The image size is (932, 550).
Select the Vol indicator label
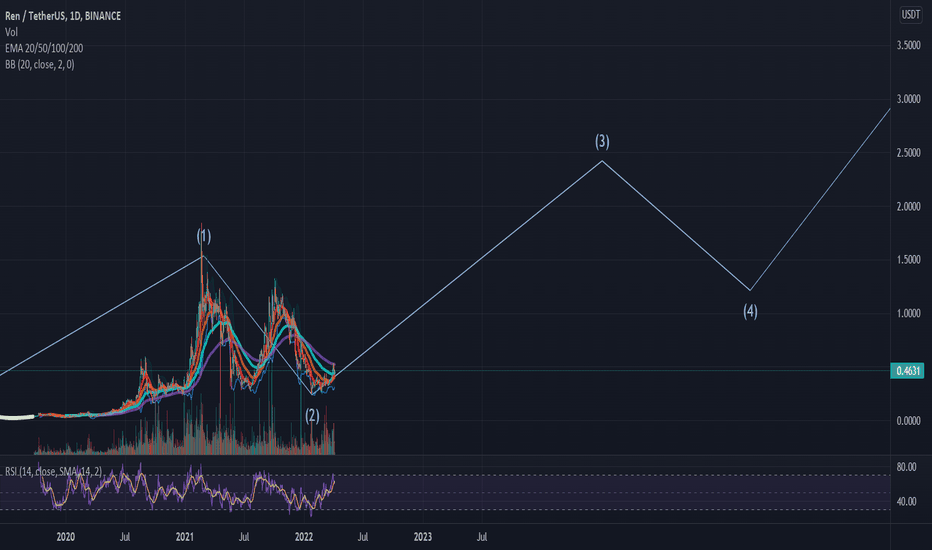(11, 32)
